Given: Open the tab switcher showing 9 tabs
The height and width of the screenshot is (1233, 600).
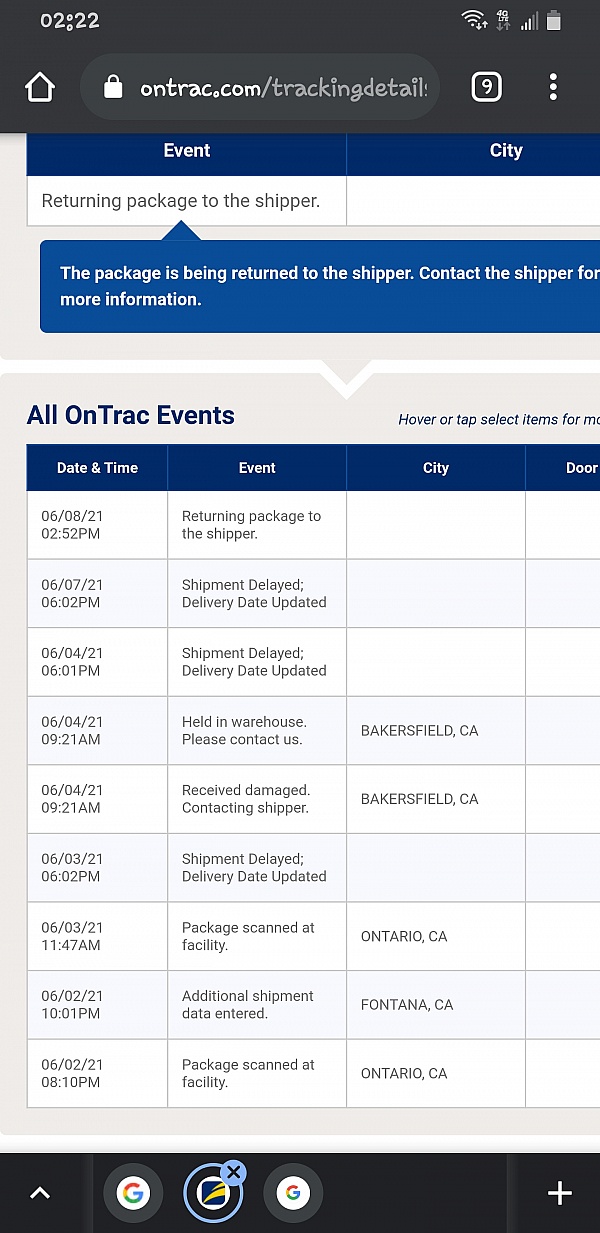Looking at the screenshot, I should tap(486, 87).
